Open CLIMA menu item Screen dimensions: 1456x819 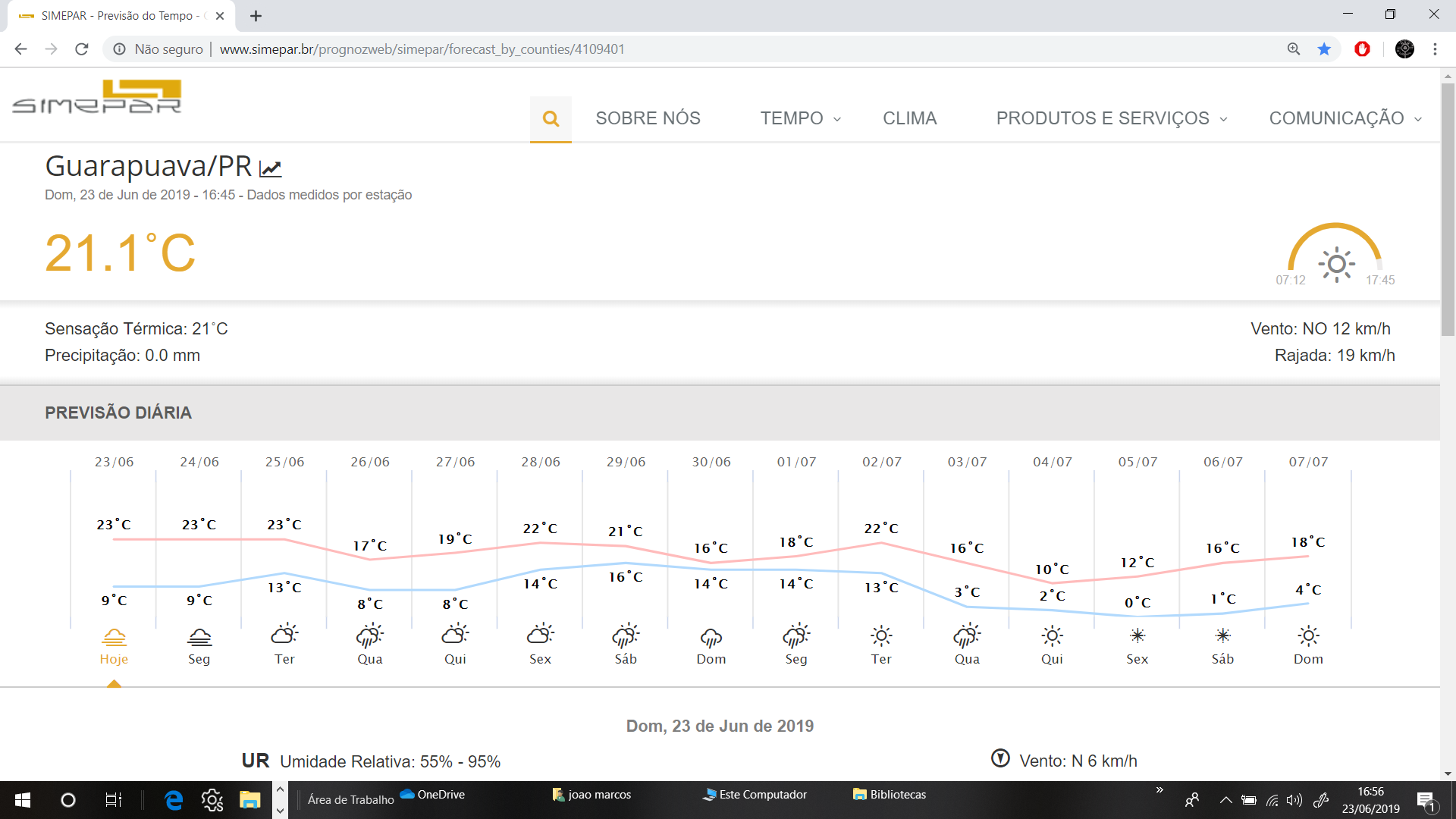point(909,118)
